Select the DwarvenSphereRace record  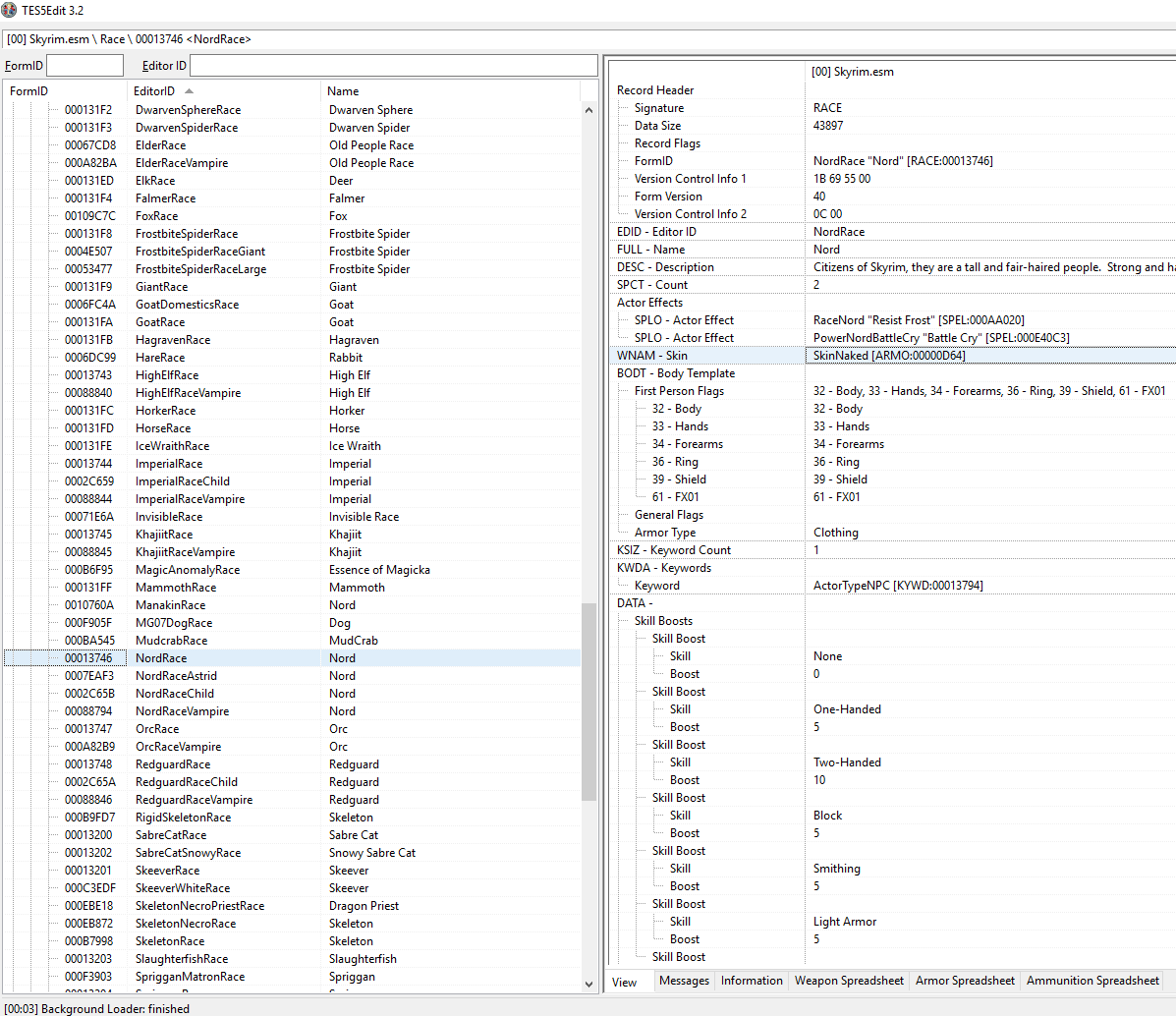coord(293,109)
